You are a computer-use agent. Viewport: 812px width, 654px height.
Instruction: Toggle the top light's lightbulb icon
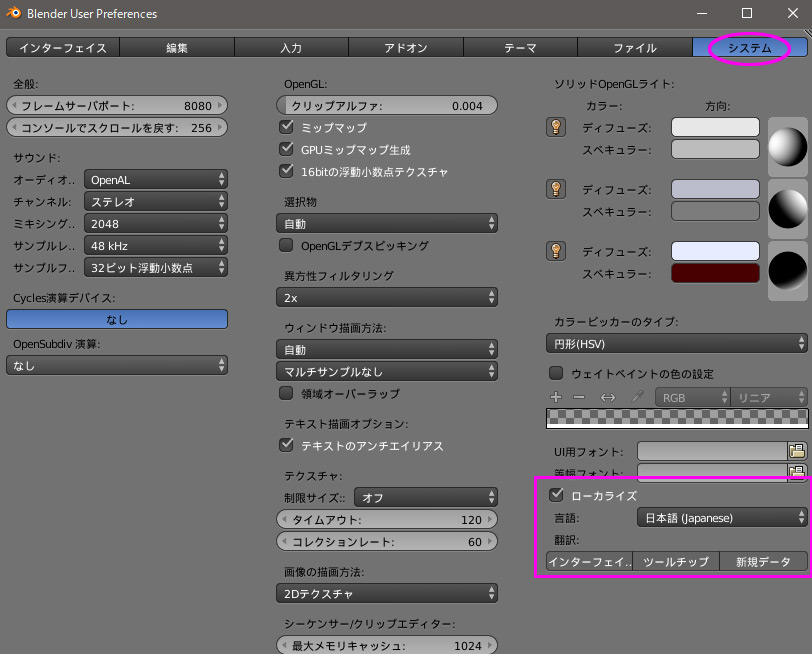click(x=556, y=127)
